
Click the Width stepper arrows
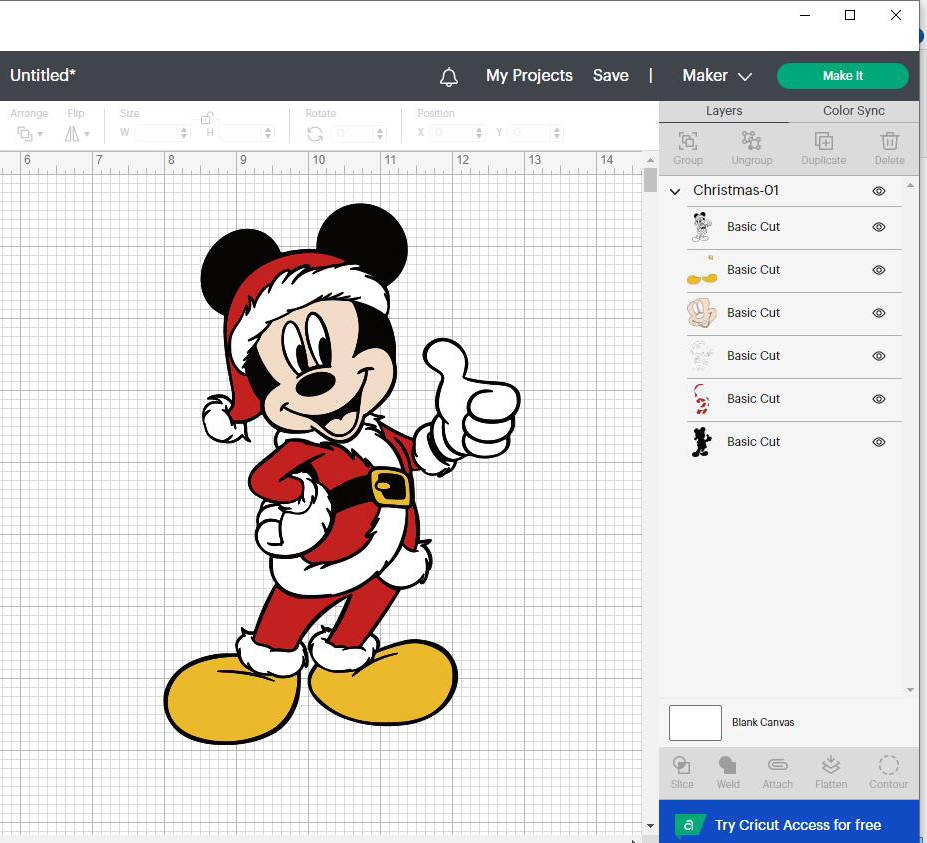coord(184,133)
